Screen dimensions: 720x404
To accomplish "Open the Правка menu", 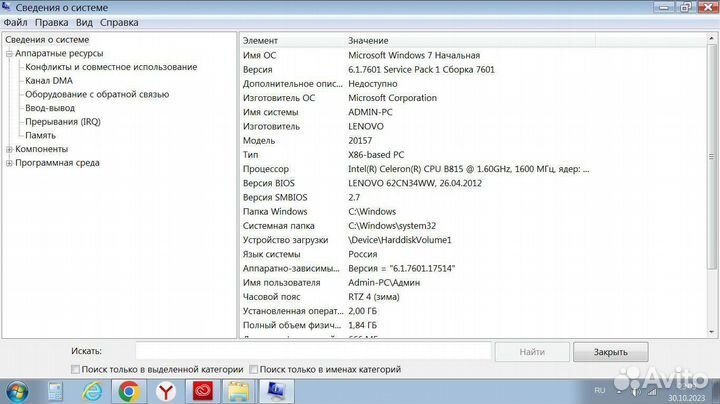I will 51,22.
